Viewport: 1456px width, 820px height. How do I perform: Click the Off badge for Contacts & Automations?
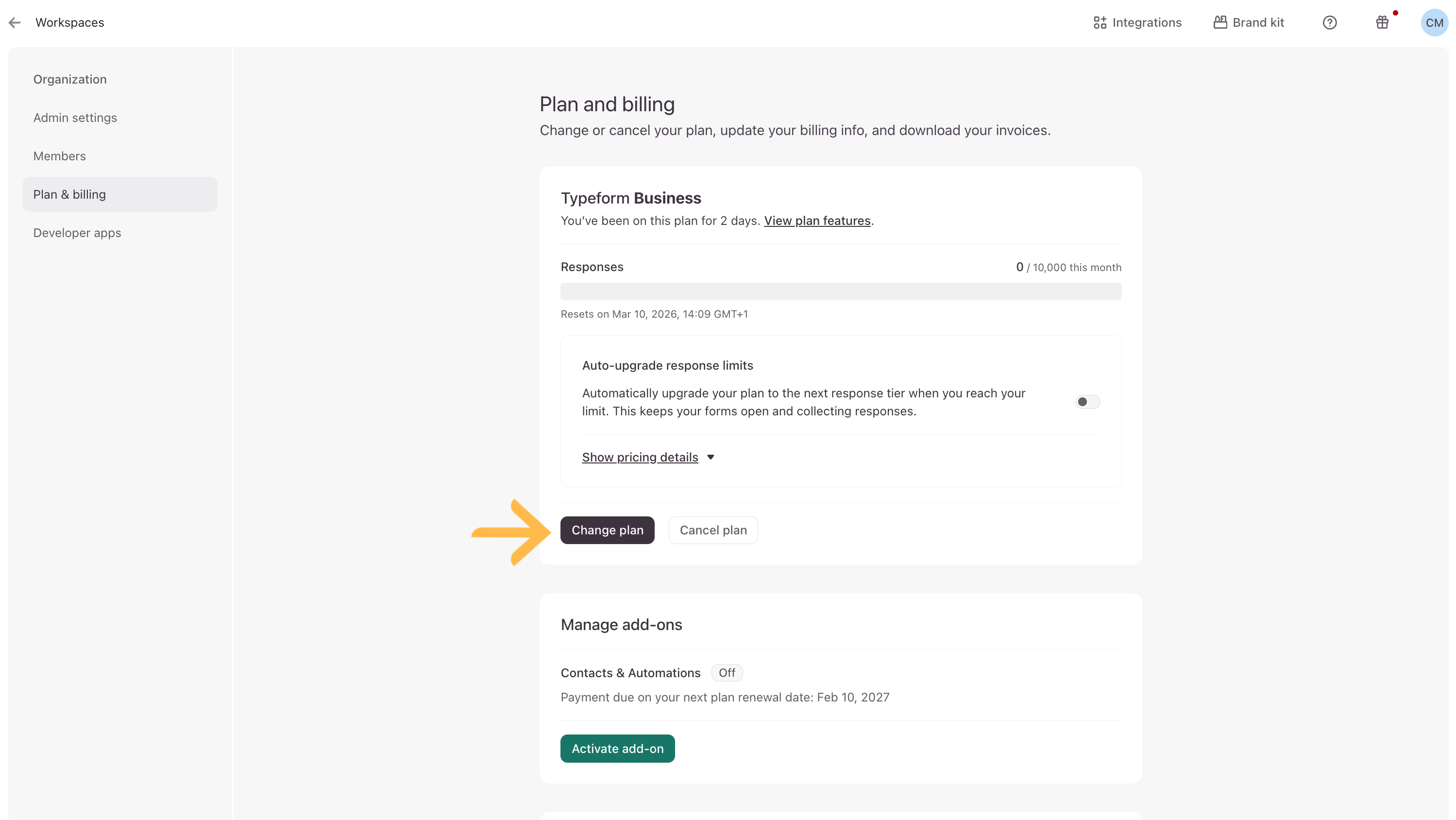click(x=727, y=672)
